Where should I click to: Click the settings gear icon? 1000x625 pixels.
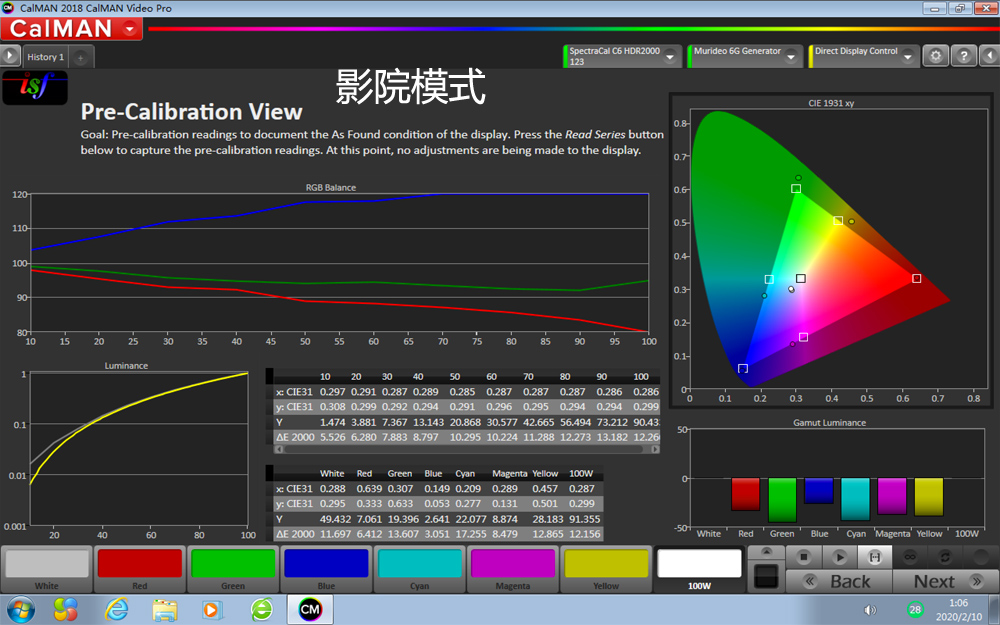[x=935, y=56]
